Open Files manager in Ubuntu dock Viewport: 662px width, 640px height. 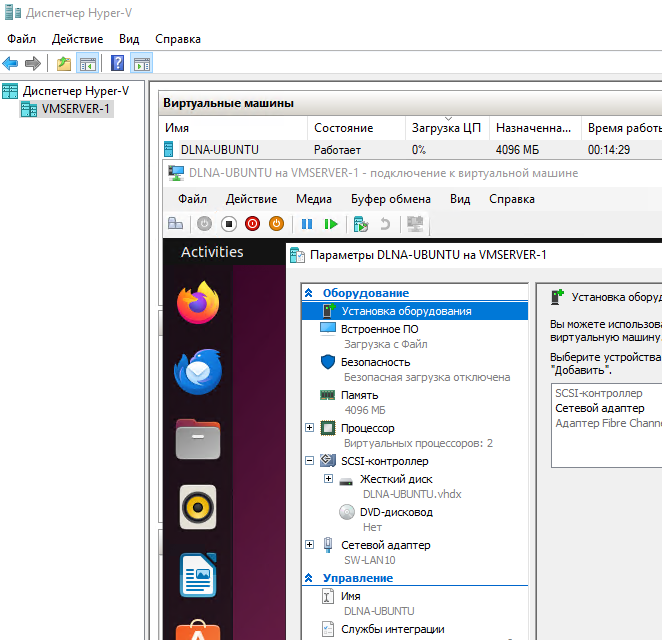[198, 439]
